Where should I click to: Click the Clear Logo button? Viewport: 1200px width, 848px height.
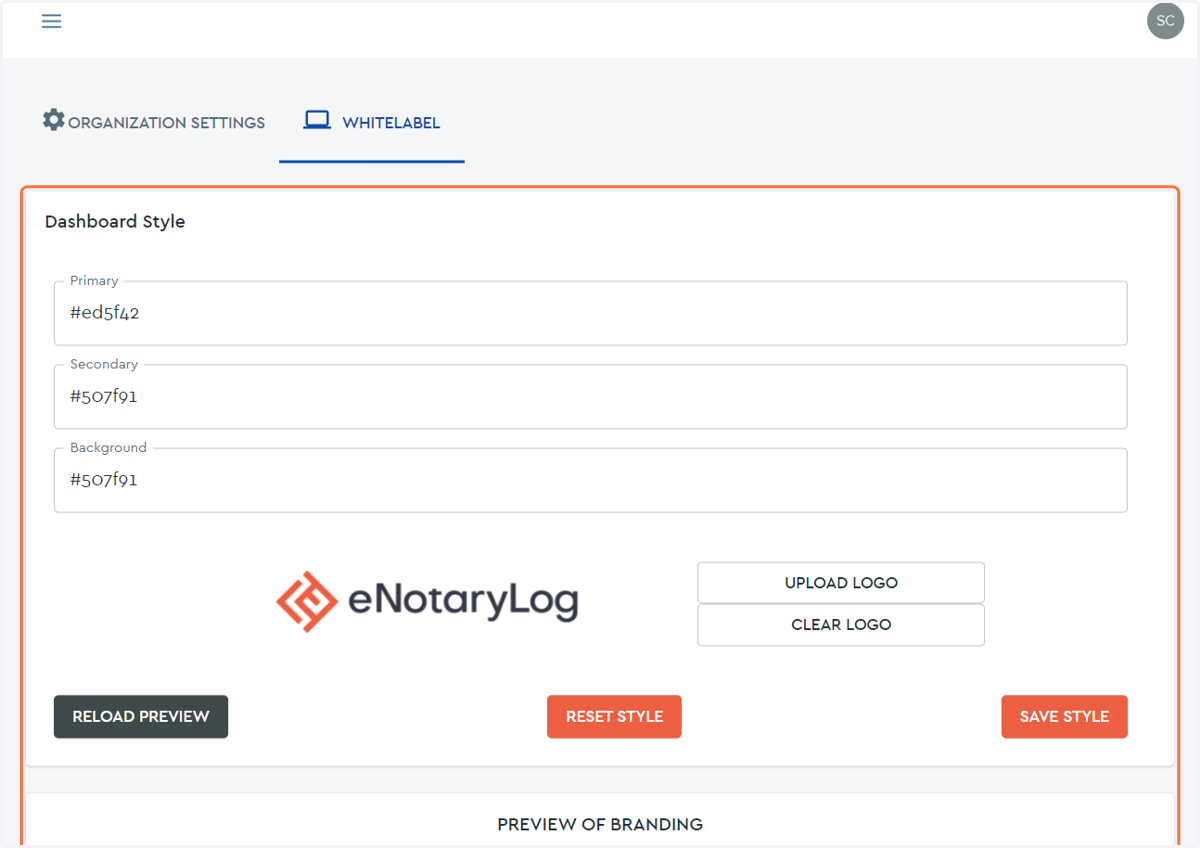click(841, 625)
